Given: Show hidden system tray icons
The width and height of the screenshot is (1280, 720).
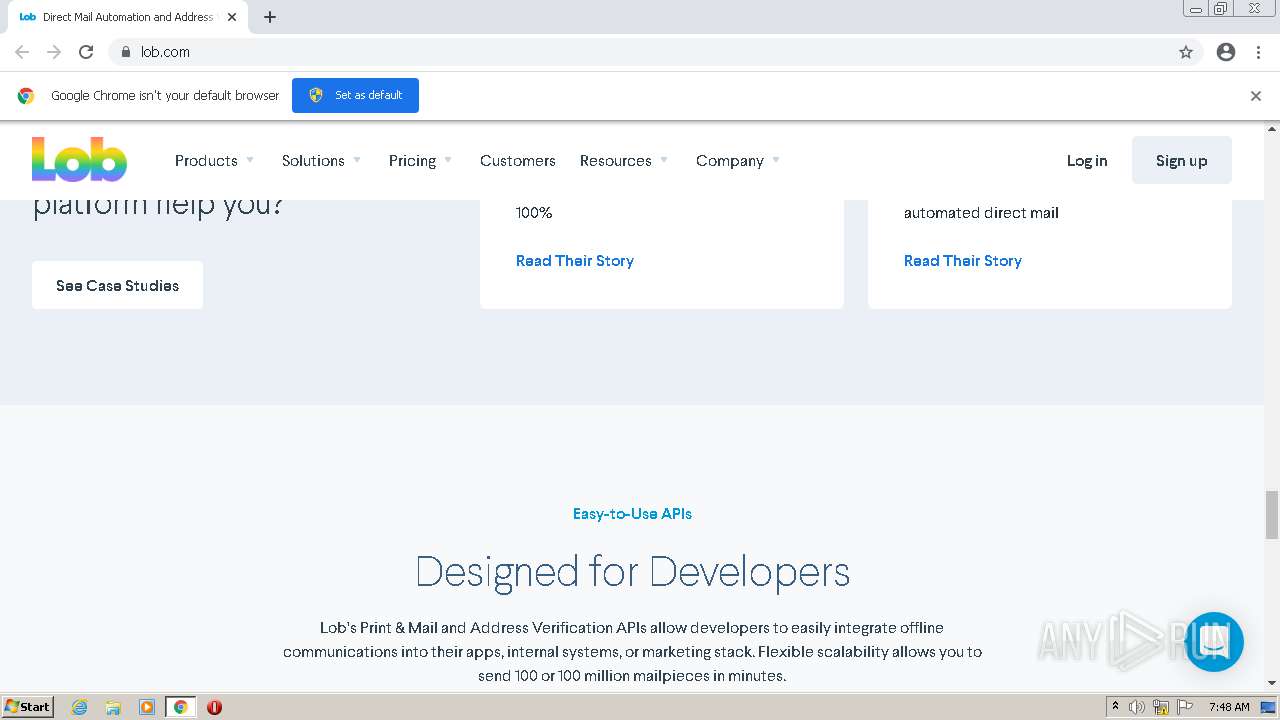Looking at the screenshot, I should (1115, 707).
